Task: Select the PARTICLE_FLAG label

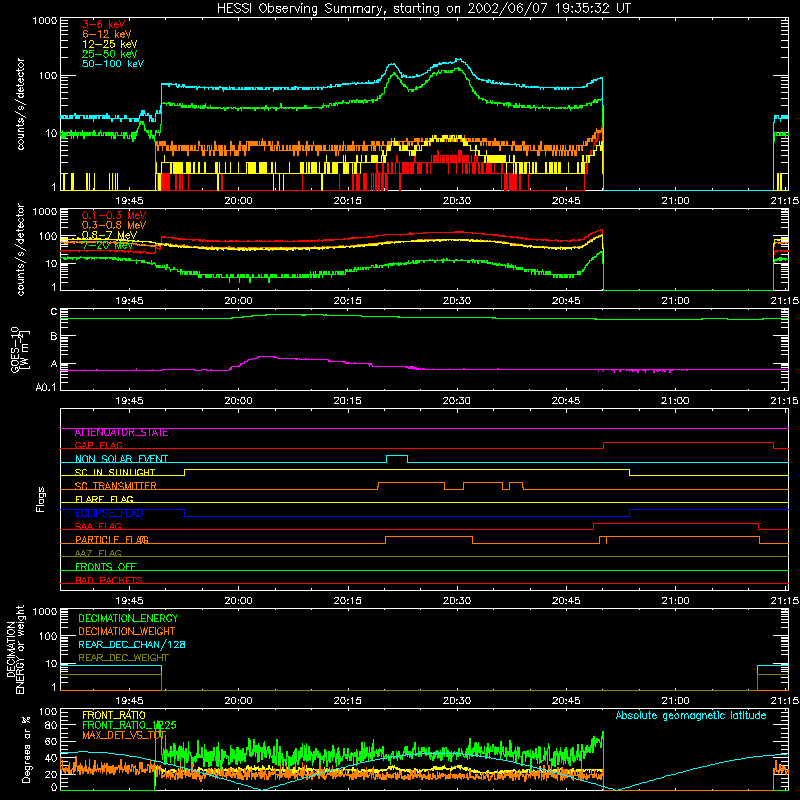Action: tap(112, 539)
